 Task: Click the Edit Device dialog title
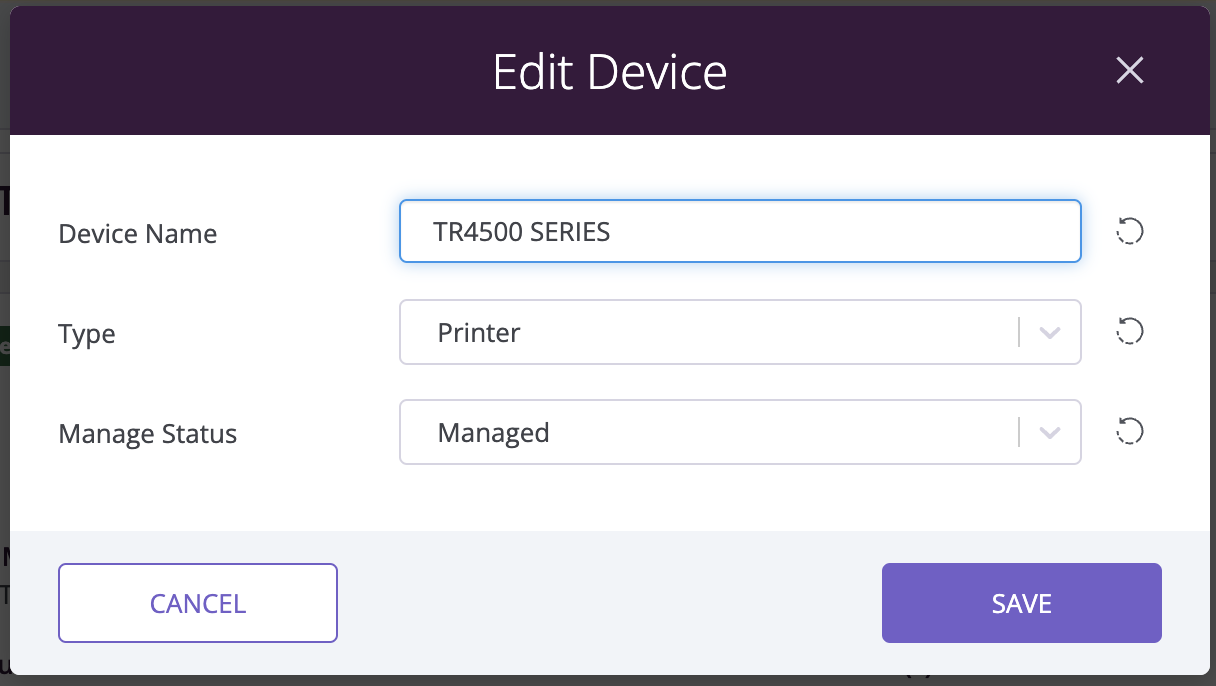pos(610,72)
